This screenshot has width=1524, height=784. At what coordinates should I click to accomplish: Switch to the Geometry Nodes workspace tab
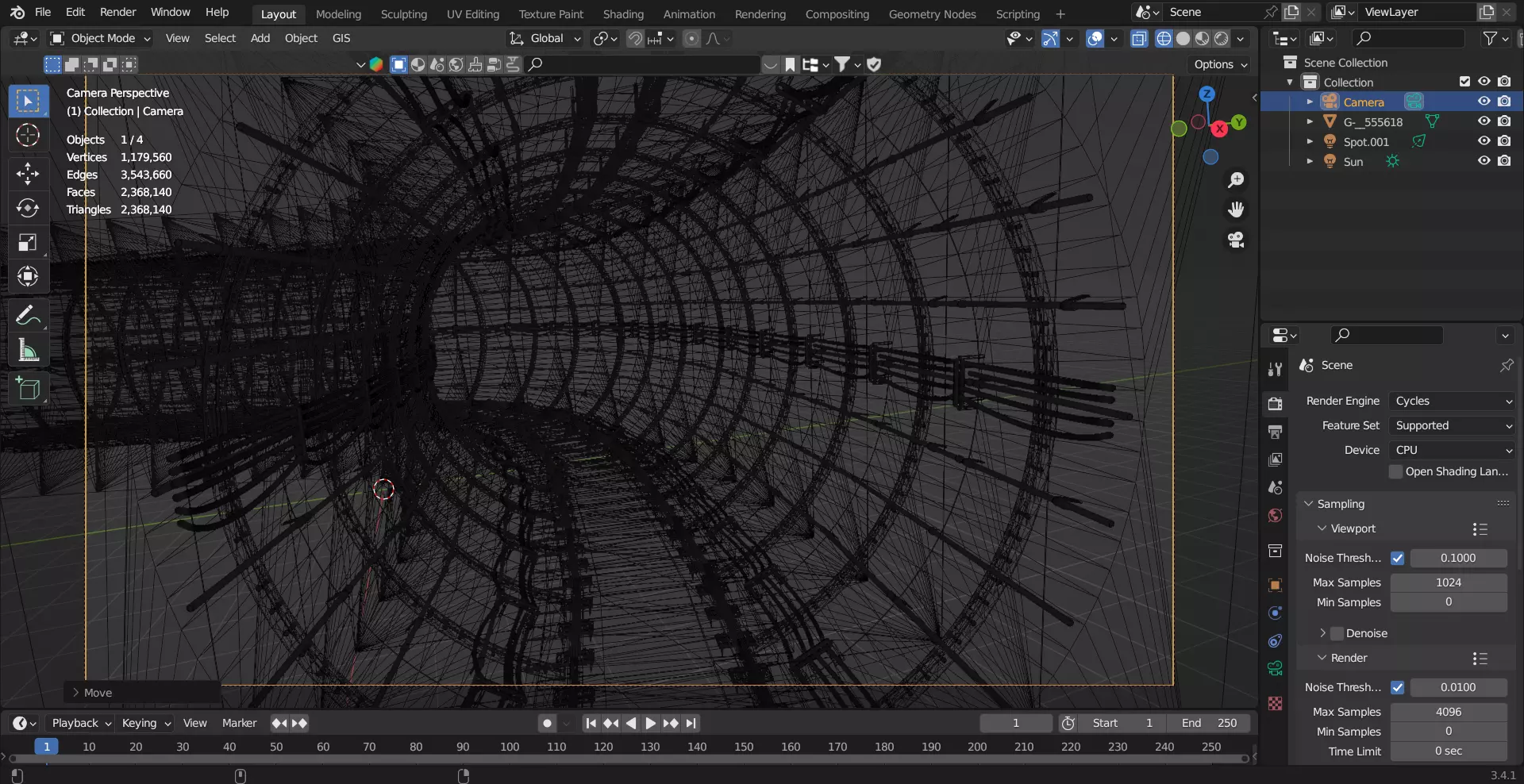point(932,14)
